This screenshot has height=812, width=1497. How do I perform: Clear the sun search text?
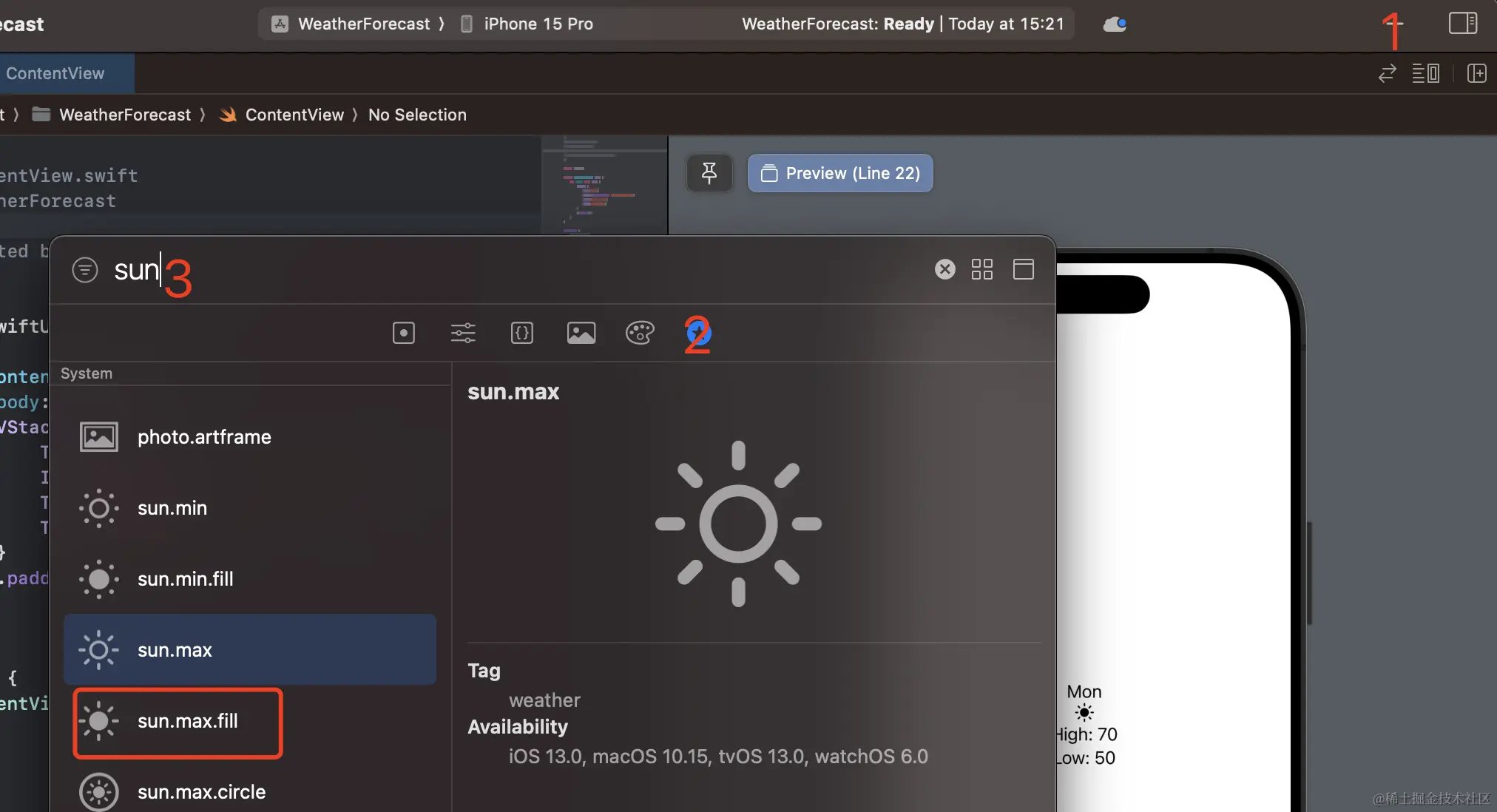coord(945,269)
